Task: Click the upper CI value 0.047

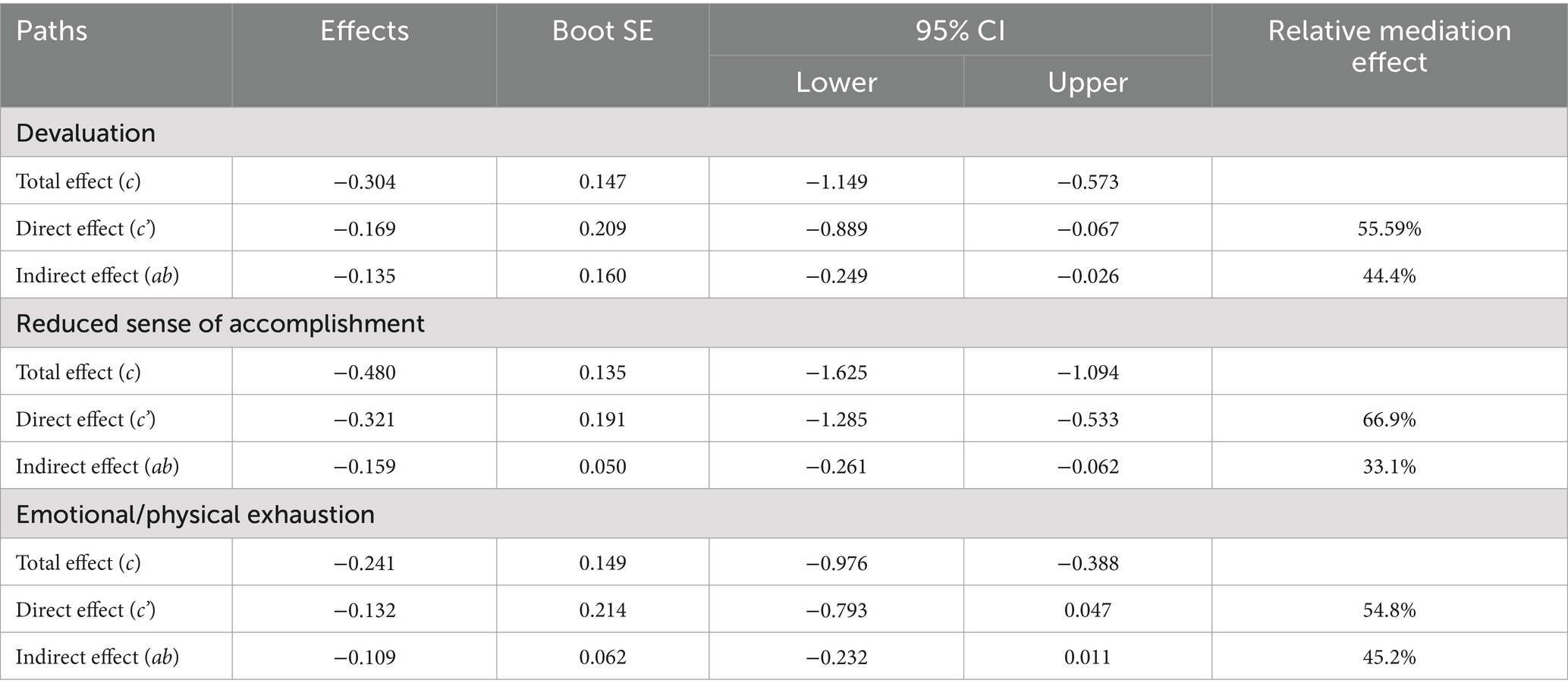Action: (1087, 610)
